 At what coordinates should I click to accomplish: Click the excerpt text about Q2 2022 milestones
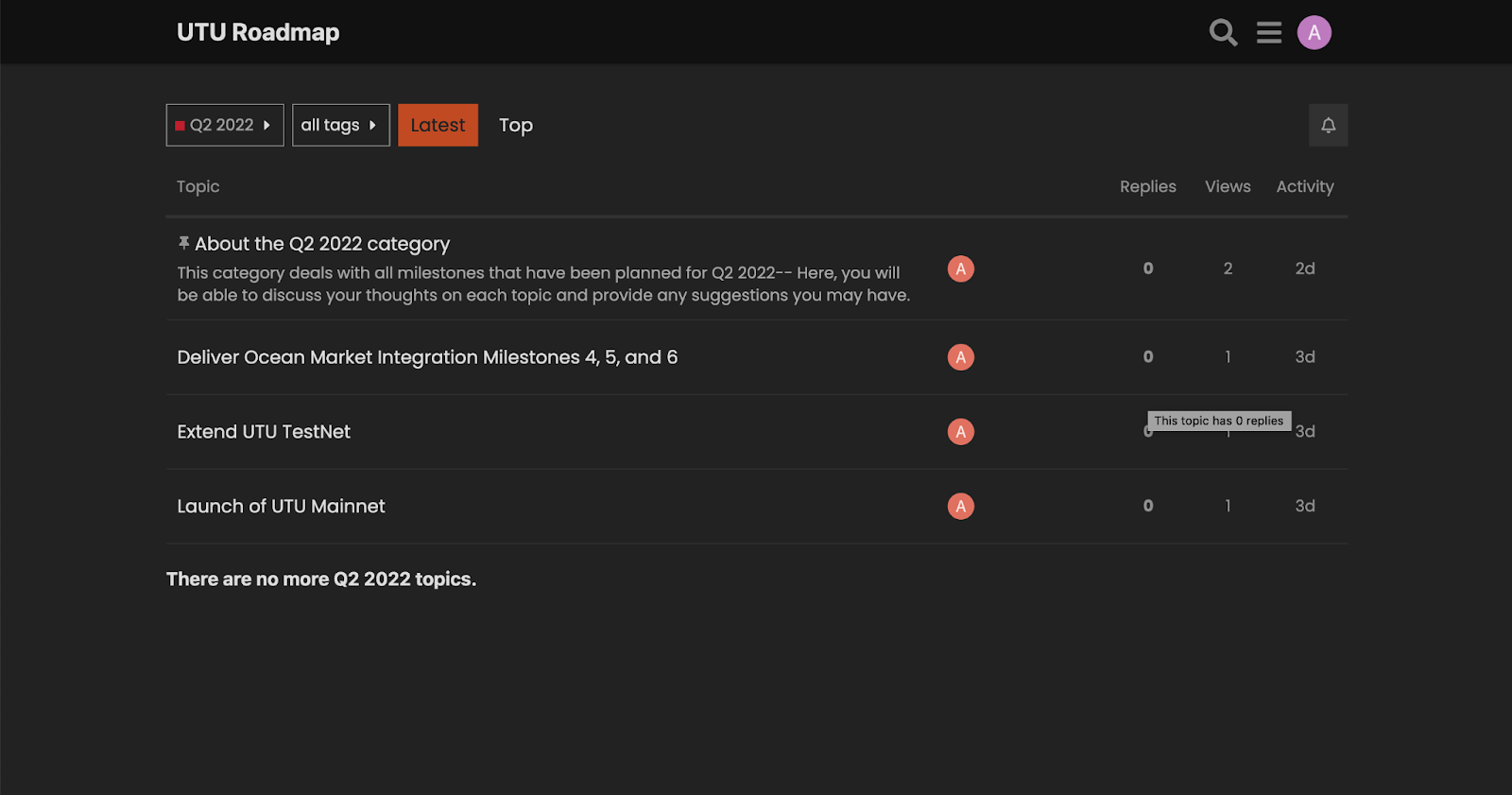click(543, 285)
